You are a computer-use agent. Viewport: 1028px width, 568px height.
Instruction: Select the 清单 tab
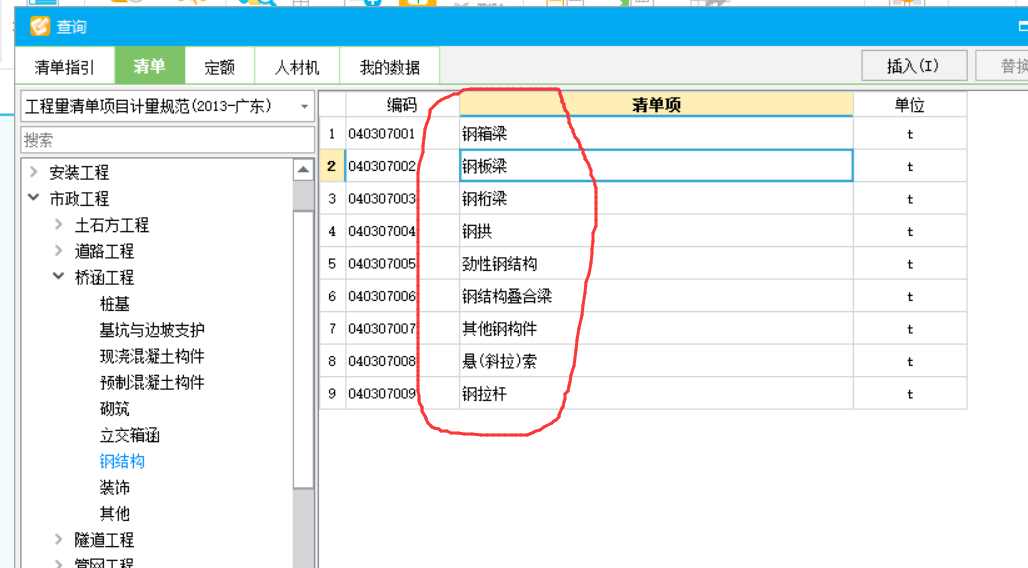[149, 66]
